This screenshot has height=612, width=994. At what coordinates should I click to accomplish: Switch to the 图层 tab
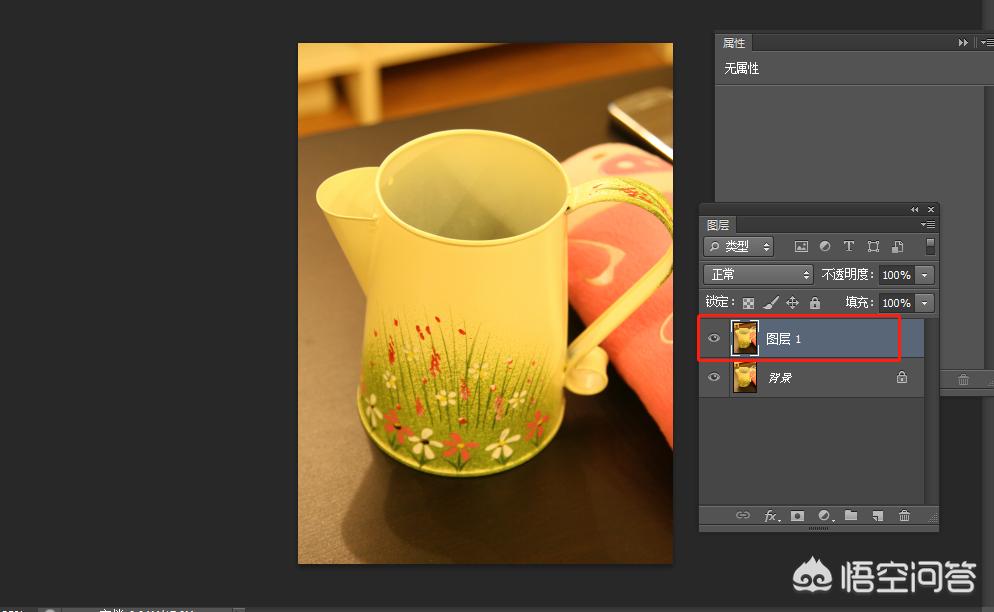coord(718,225)
